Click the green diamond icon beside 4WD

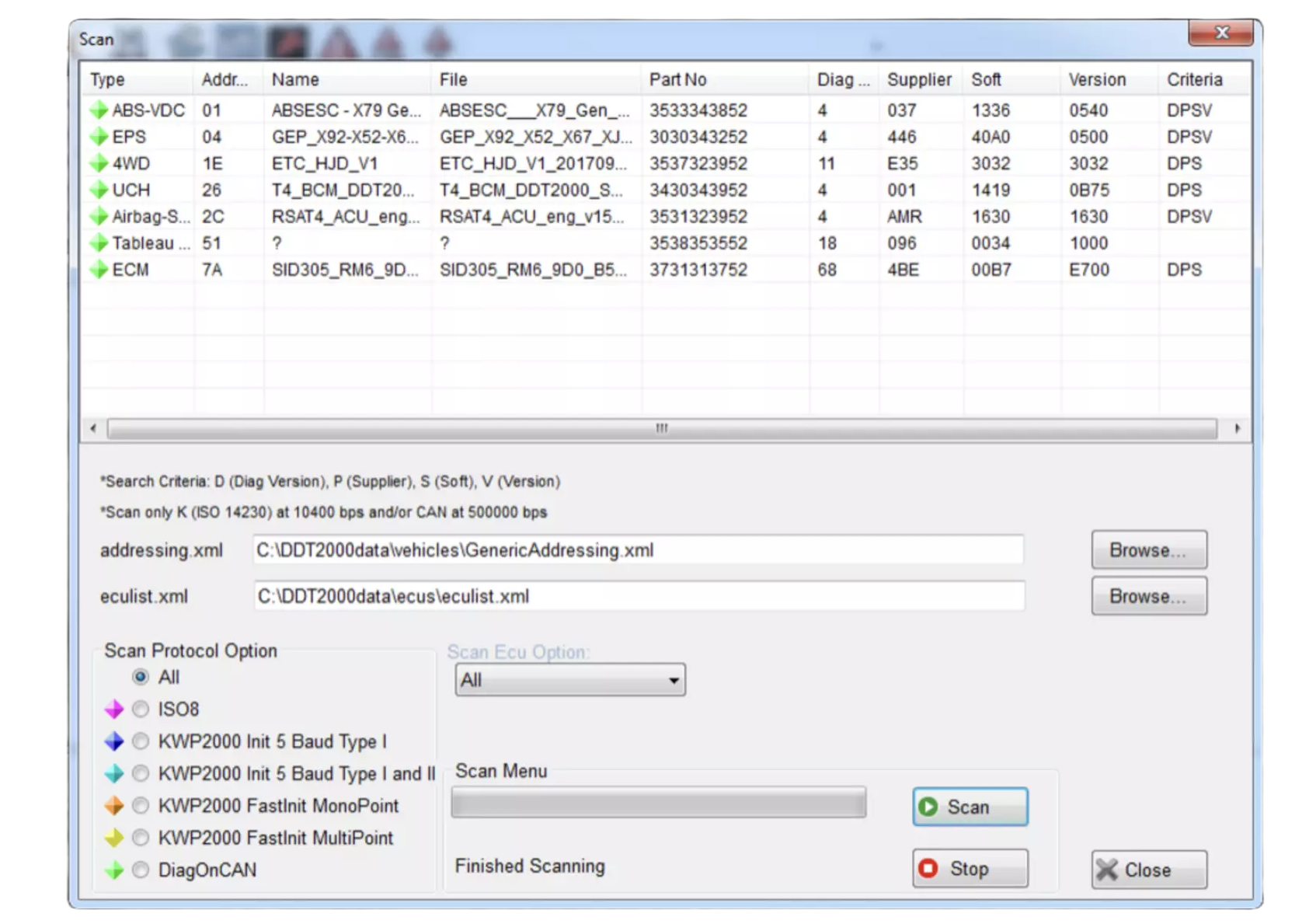click(x=99, y=163)
